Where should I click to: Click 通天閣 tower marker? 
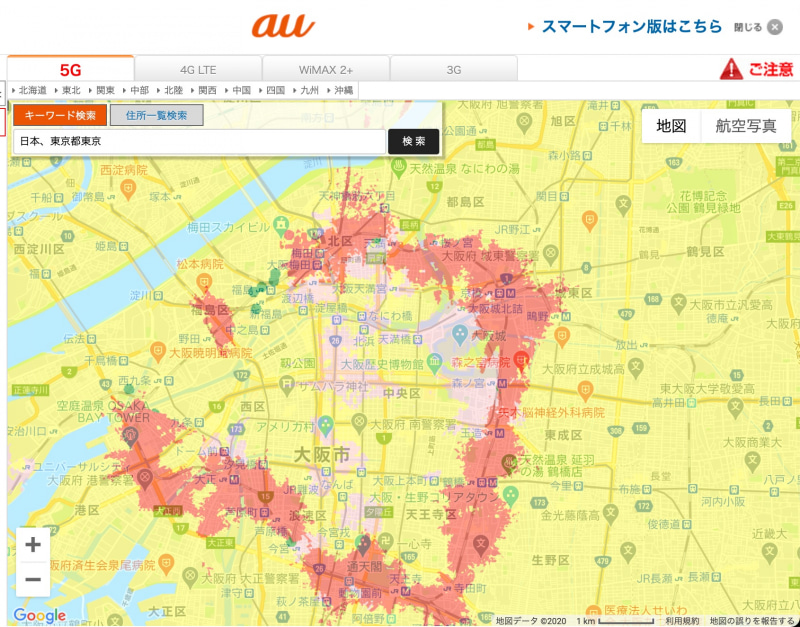(363, 546)
